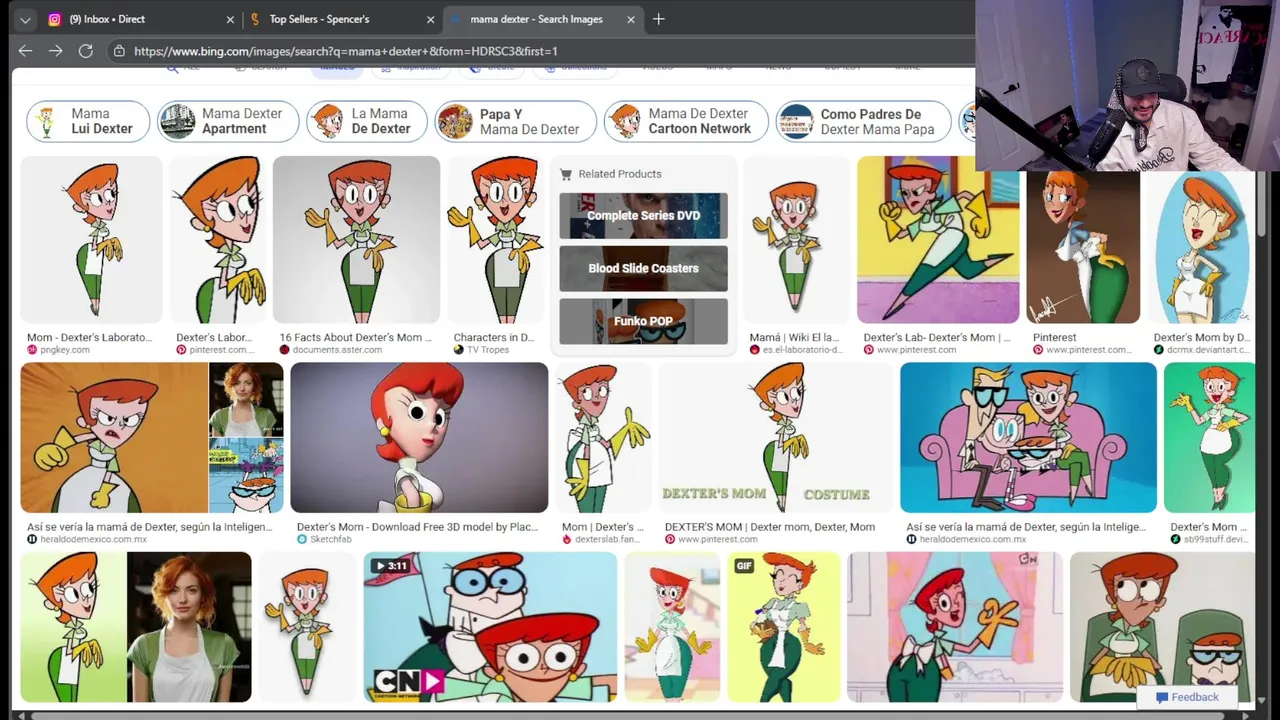This screenshot has width=1280, height=720.
Task: Select the Mama Dexter Apartment suggestion chip
Action: [228, 121]
